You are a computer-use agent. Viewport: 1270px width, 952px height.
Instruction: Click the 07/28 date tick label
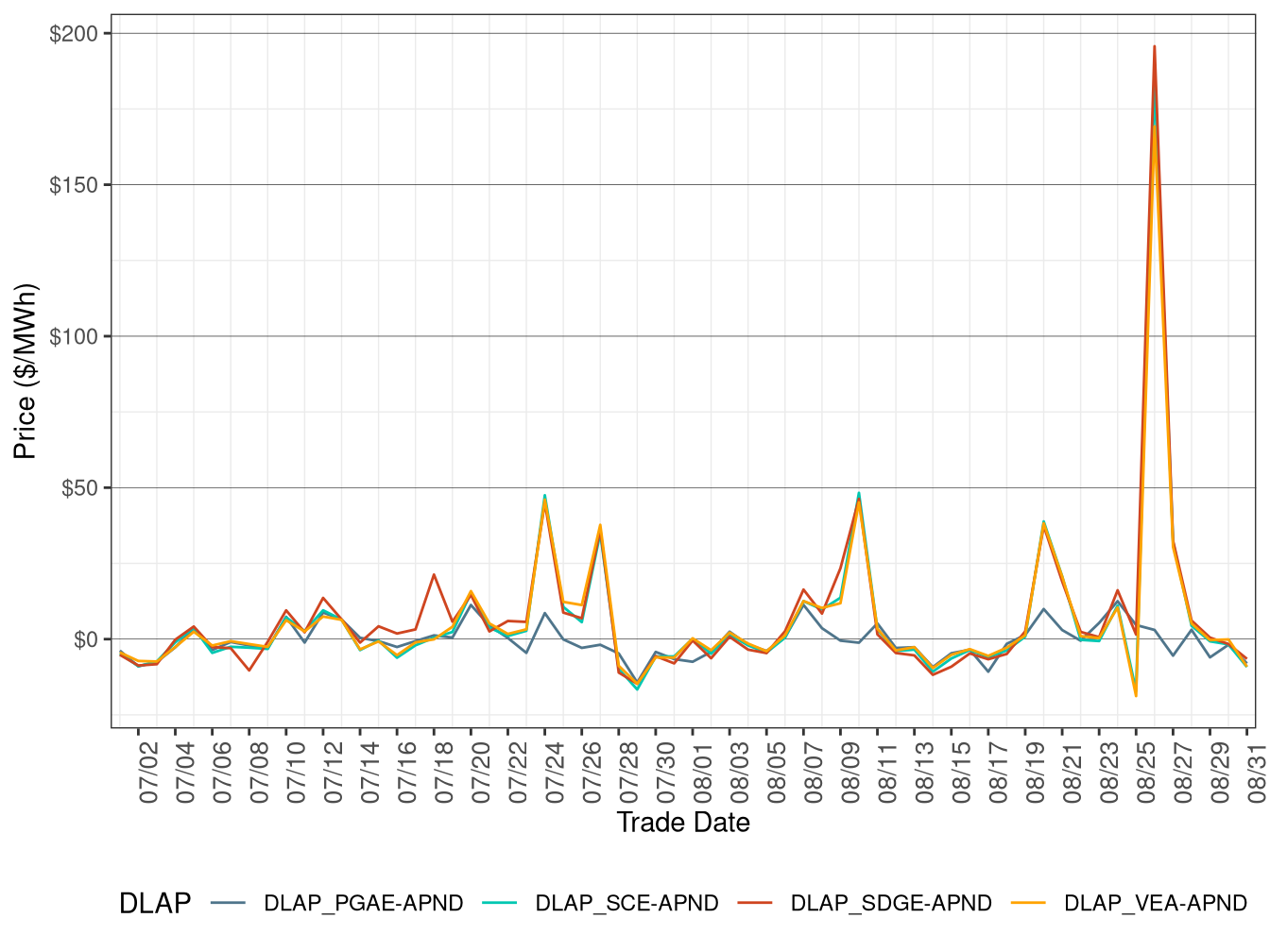(629, 772)
